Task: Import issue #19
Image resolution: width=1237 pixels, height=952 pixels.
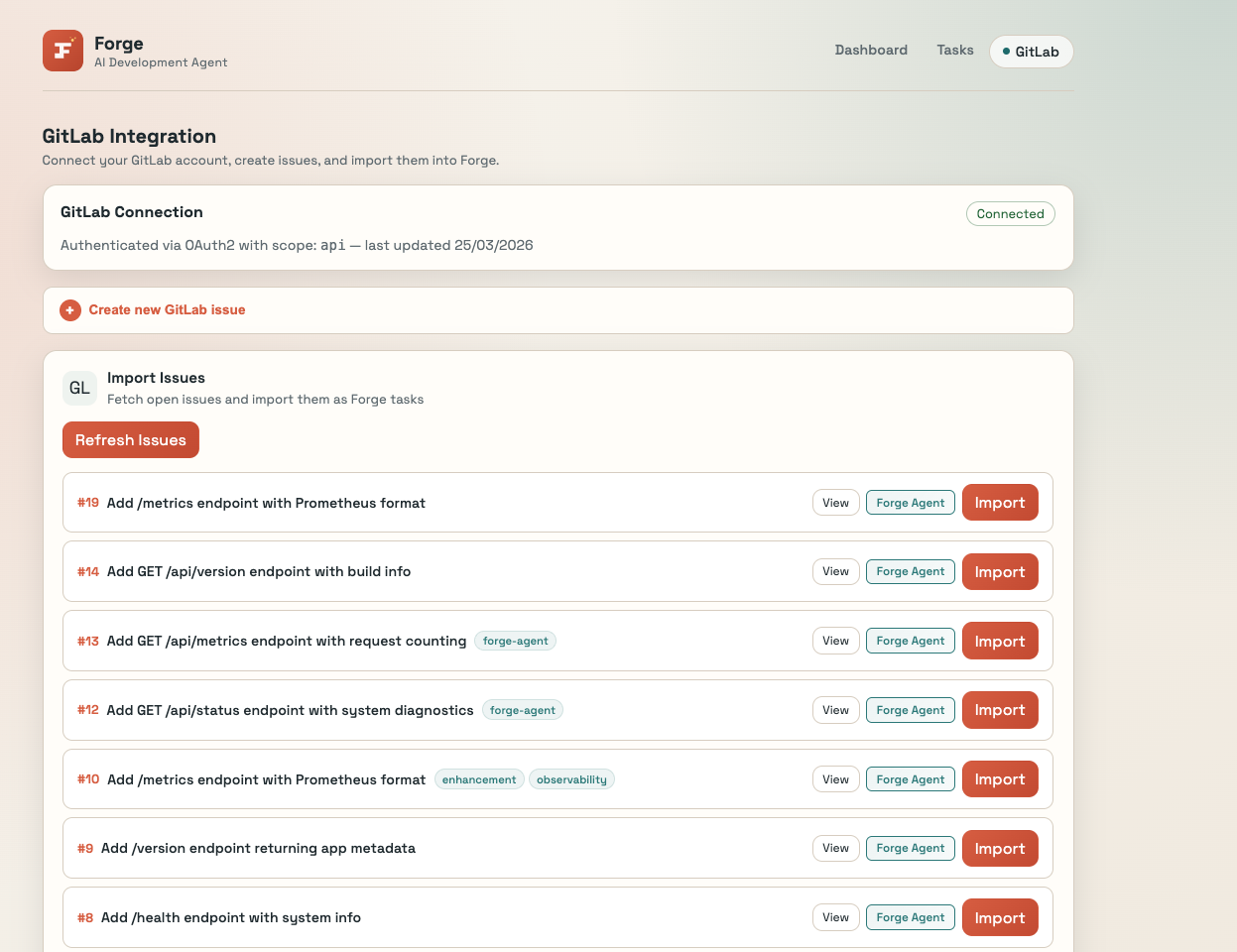Action: point(1000,503)
